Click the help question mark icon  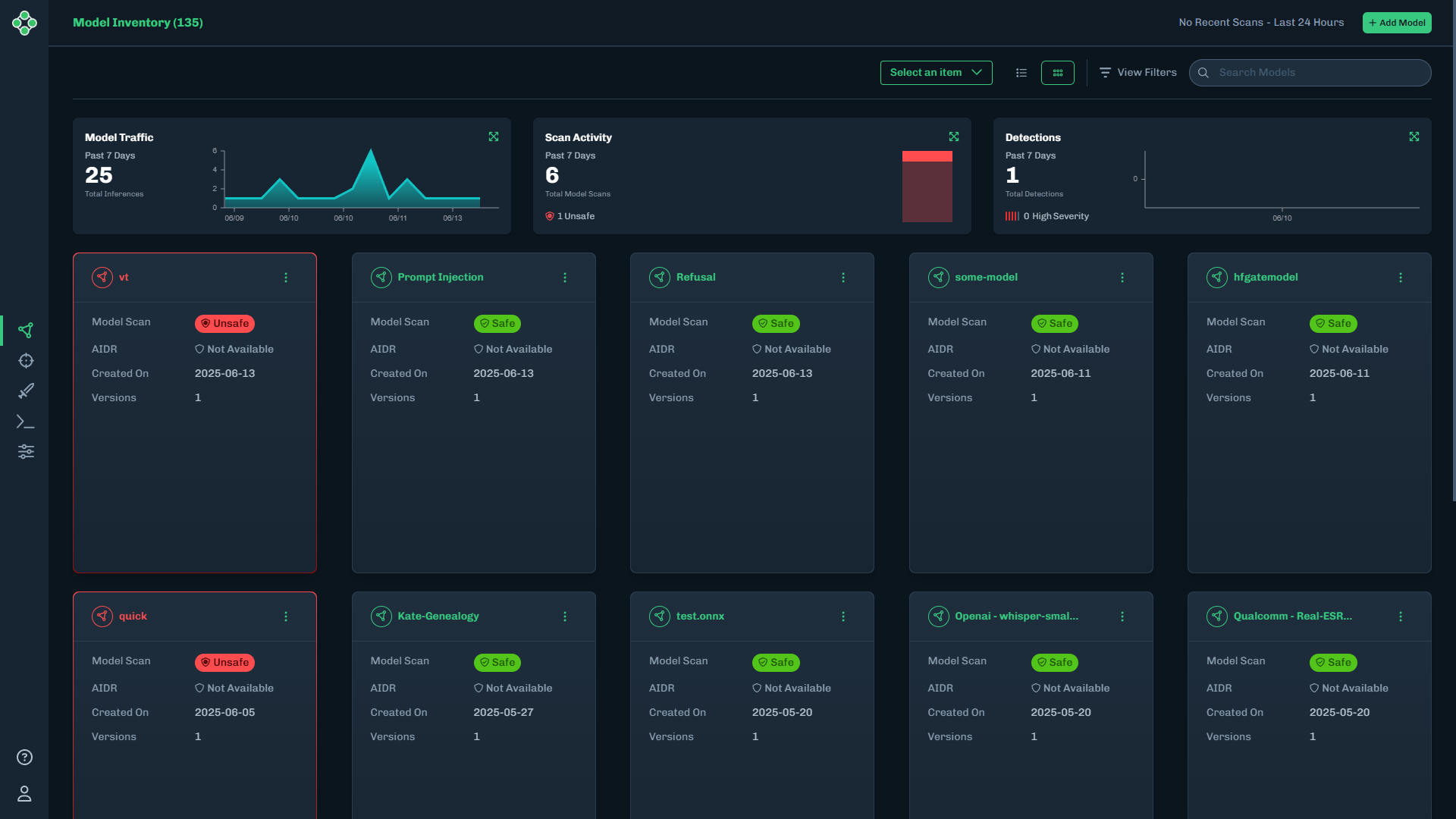pyautogui.click(x=24, y=758)
